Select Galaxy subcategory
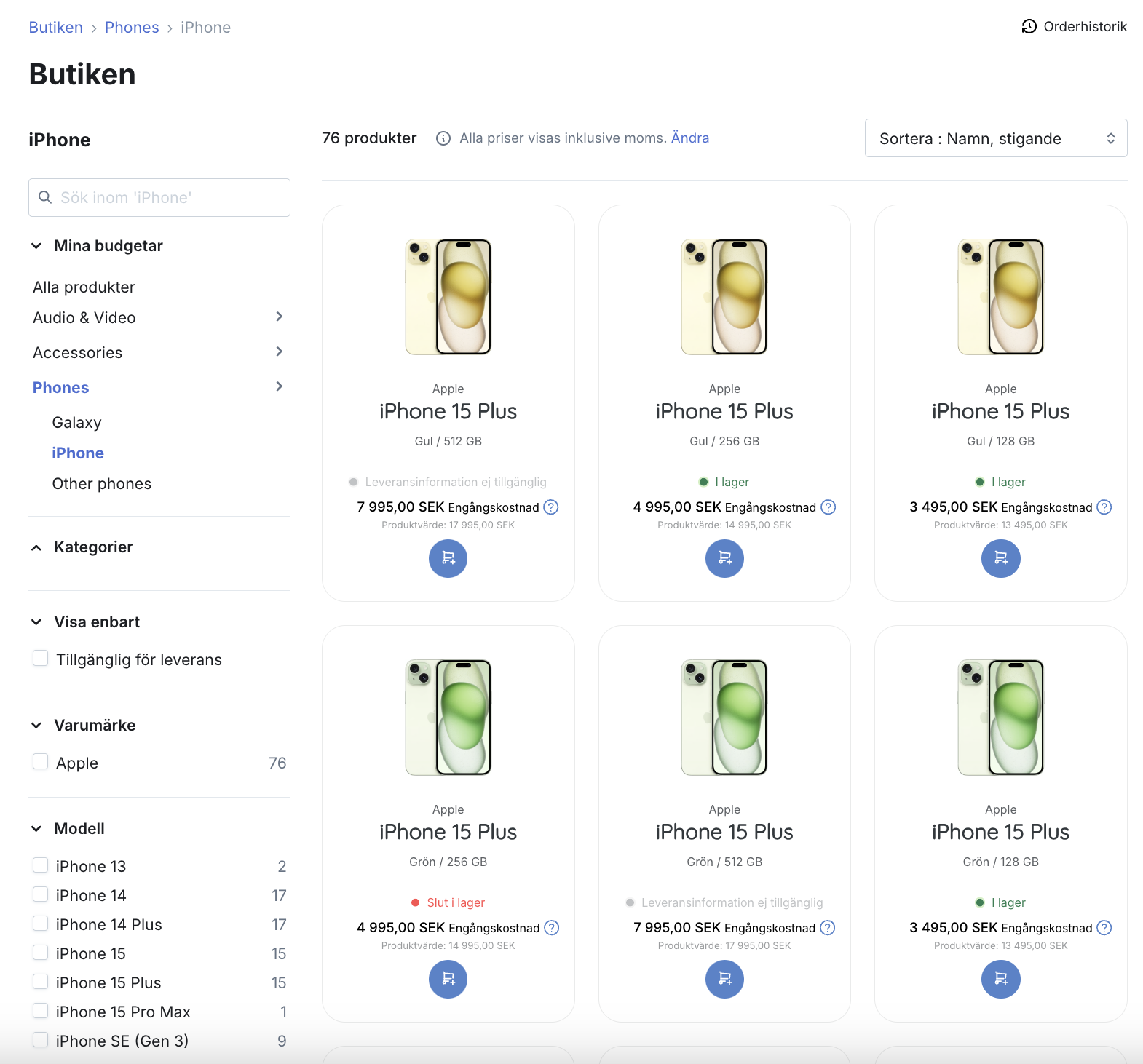 click(76, 423)
